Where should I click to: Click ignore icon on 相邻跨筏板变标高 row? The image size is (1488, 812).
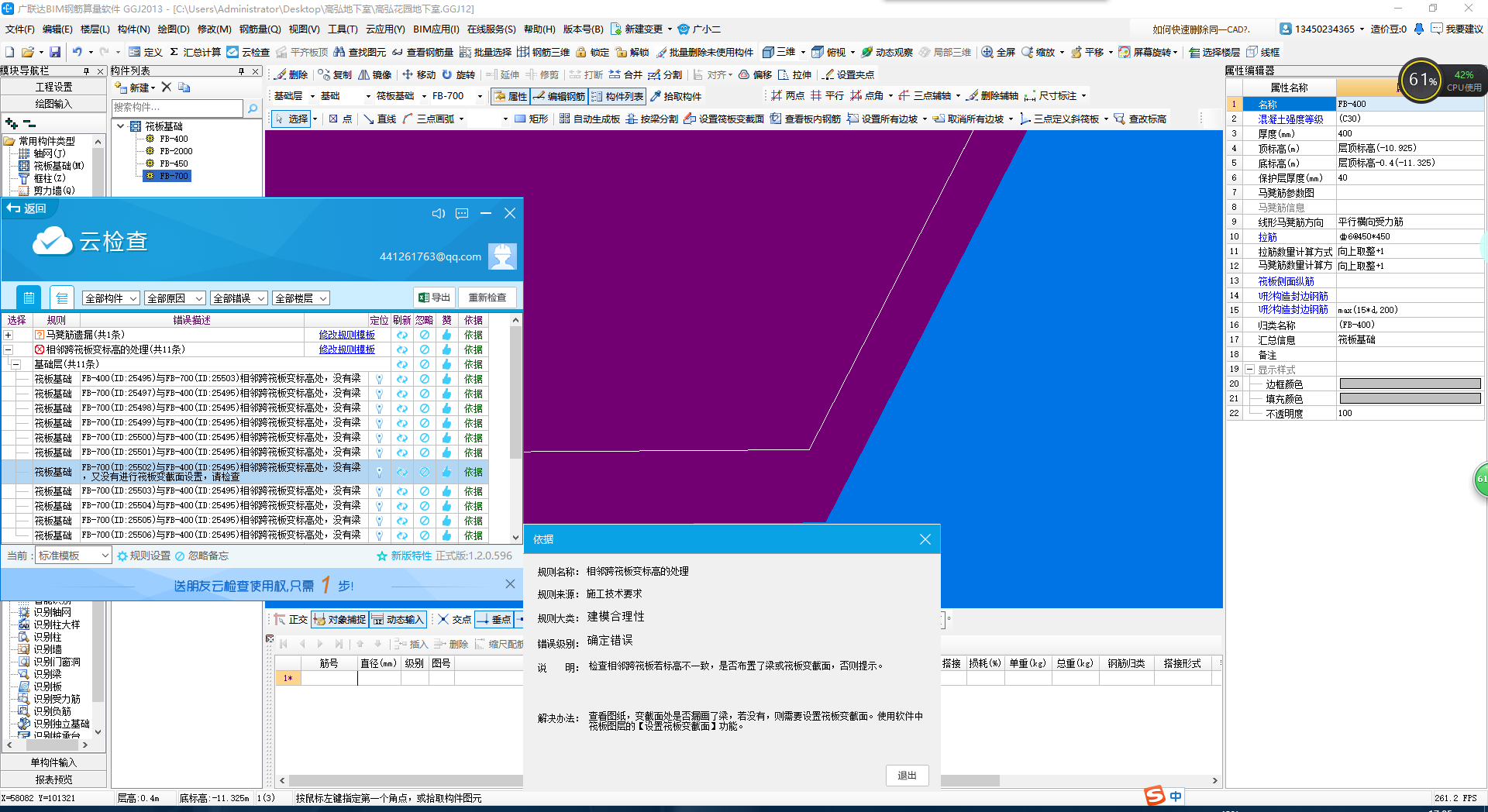point(424,349)
